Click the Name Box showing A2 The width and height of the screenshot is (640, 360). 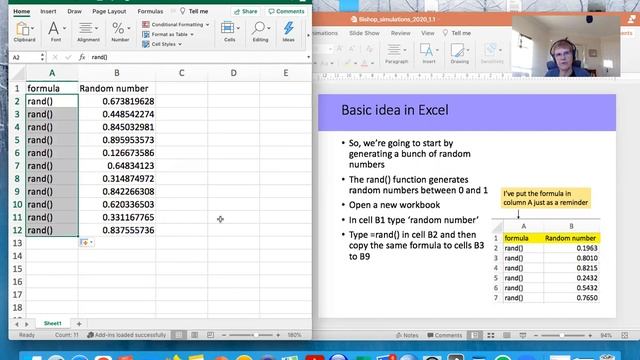(x=25, y=57)
